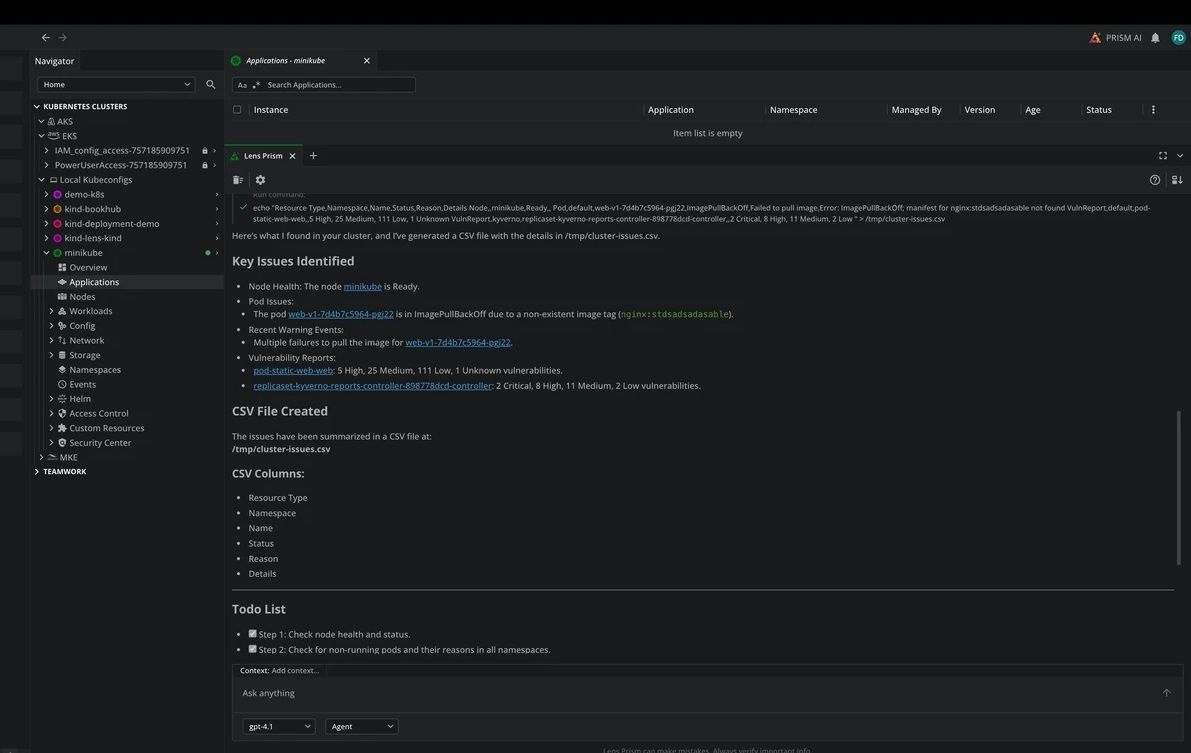This screenshot has height=753, width=1191.
Task: Check the Step 1 todo checkbox
Action: pyautogui.click(x=250, y=631)
